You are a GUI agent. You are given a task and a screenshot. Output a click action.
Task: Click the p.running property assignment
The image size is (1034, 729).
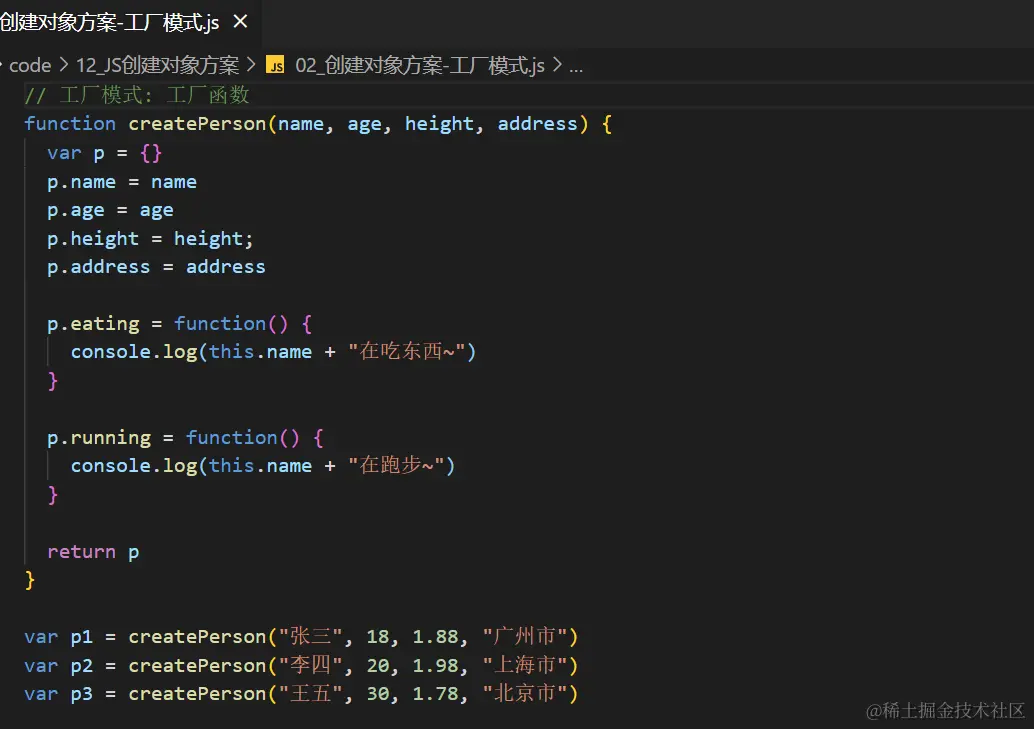tap(99, 438)
